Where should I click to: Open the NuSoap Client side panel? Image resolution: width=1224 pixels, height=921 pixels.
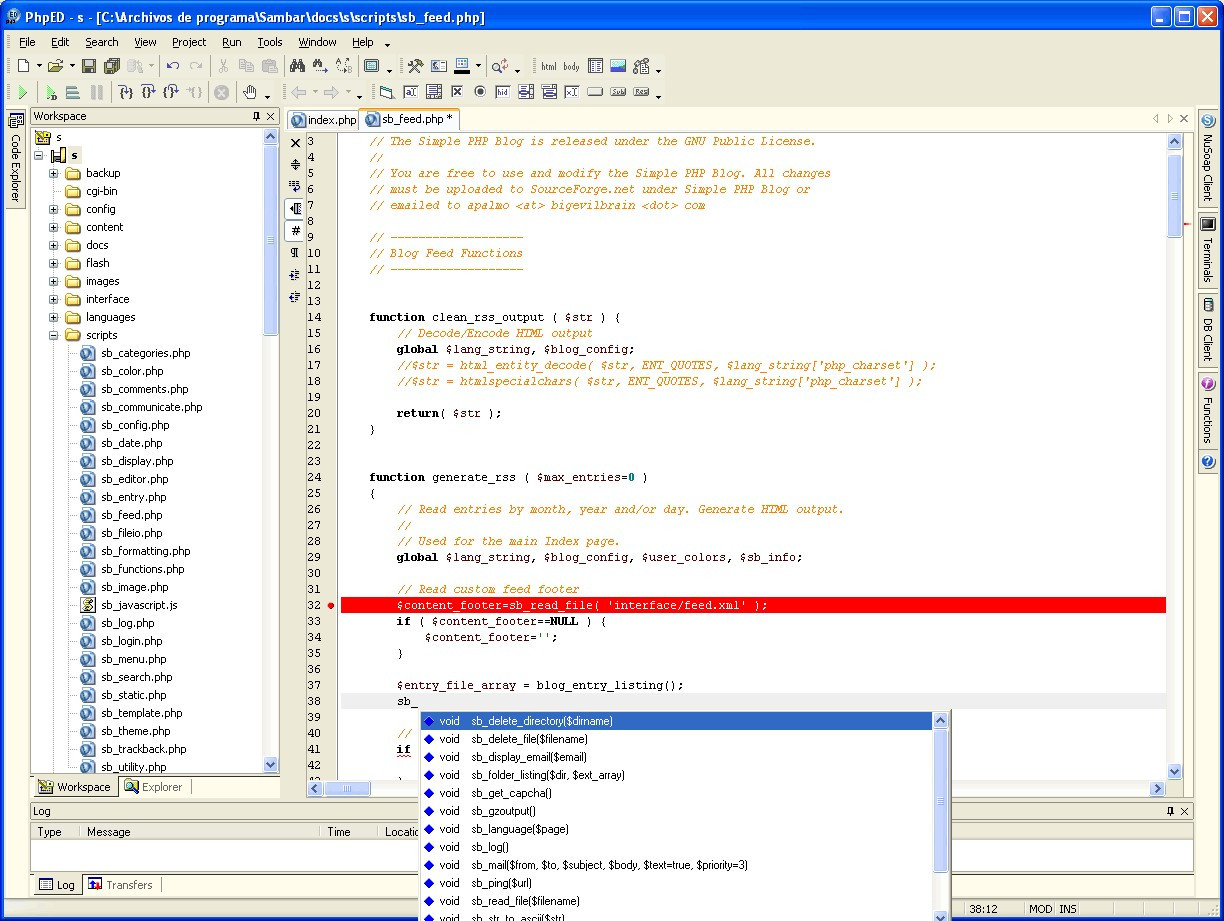(x=1208, y=158)
